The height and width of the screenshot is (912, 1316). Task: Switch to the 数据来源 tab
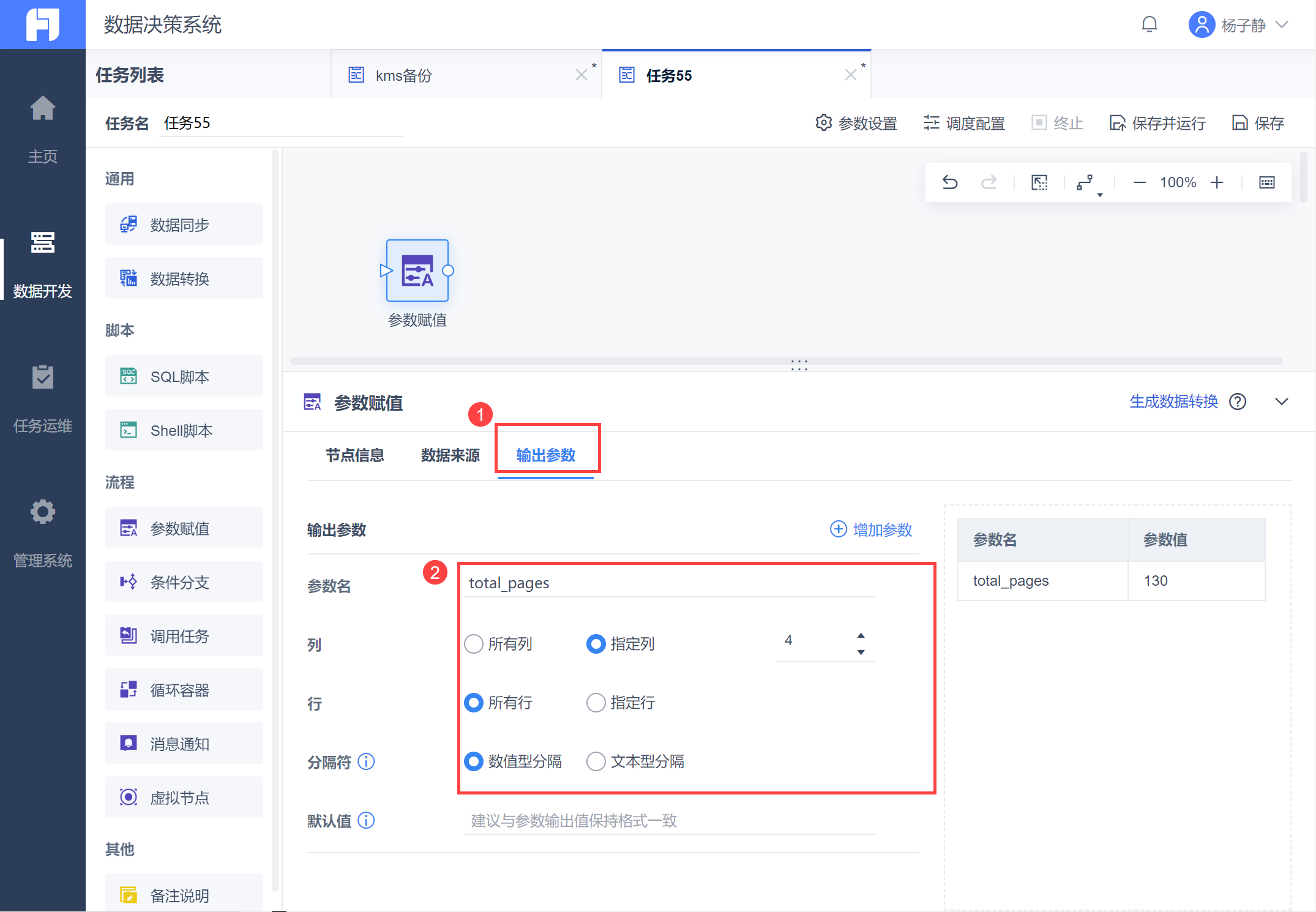[x=450, y=455]
